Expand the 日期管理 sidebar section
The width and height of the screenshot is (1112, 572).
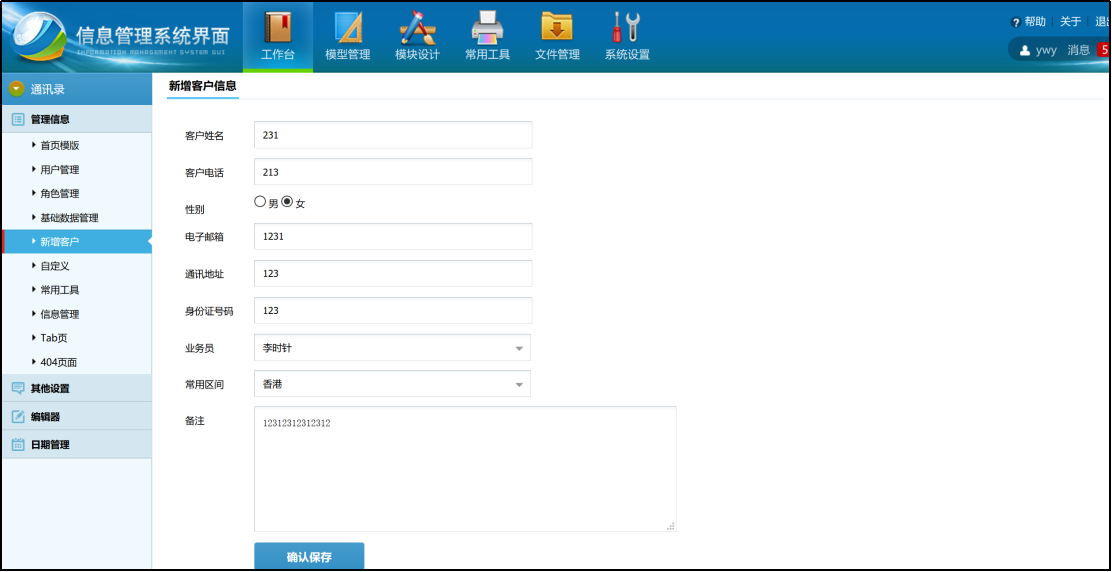(77, 445)
